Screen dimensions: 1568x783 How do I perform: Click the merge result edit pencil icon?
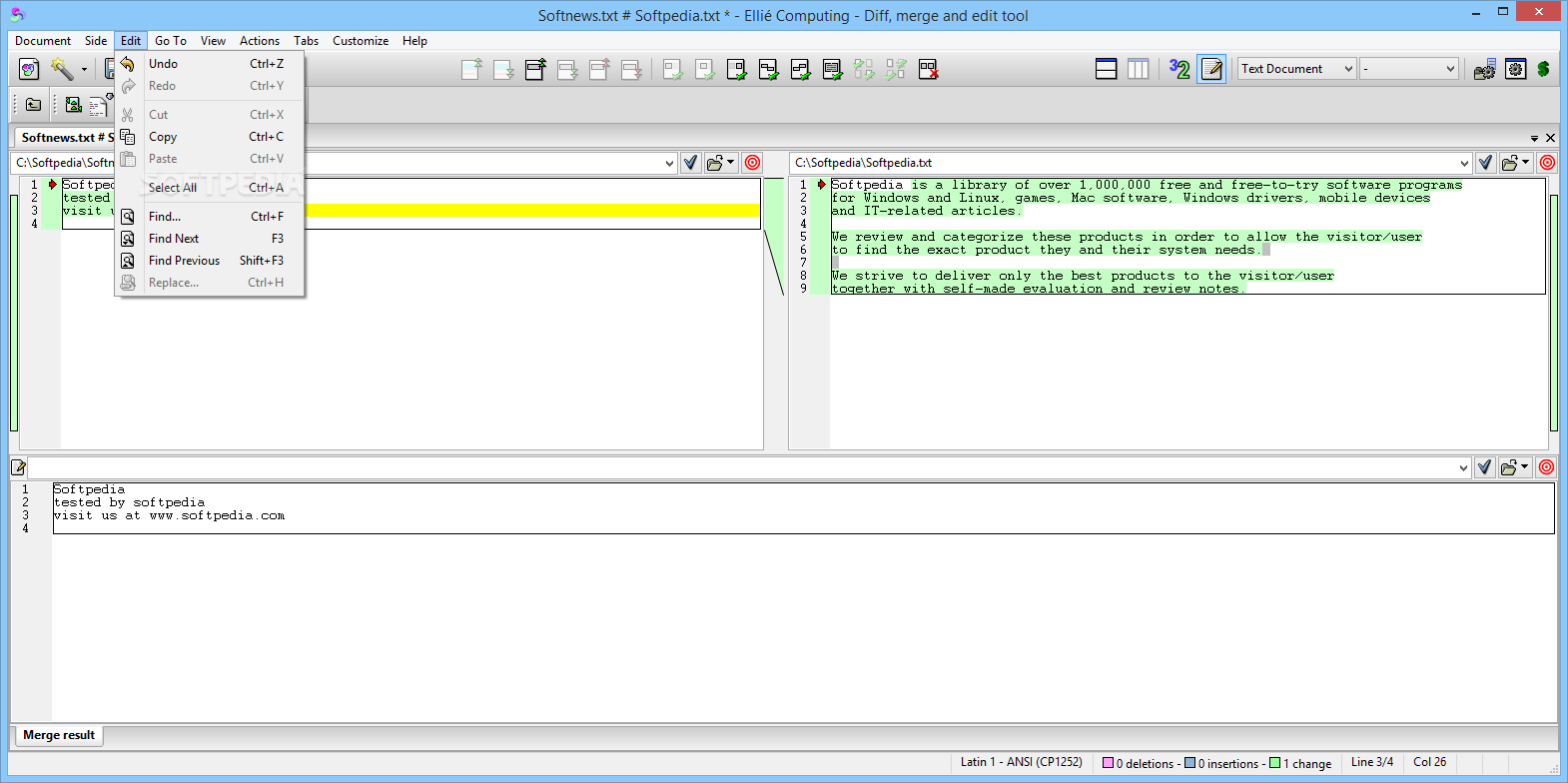(x=18, y=467)
